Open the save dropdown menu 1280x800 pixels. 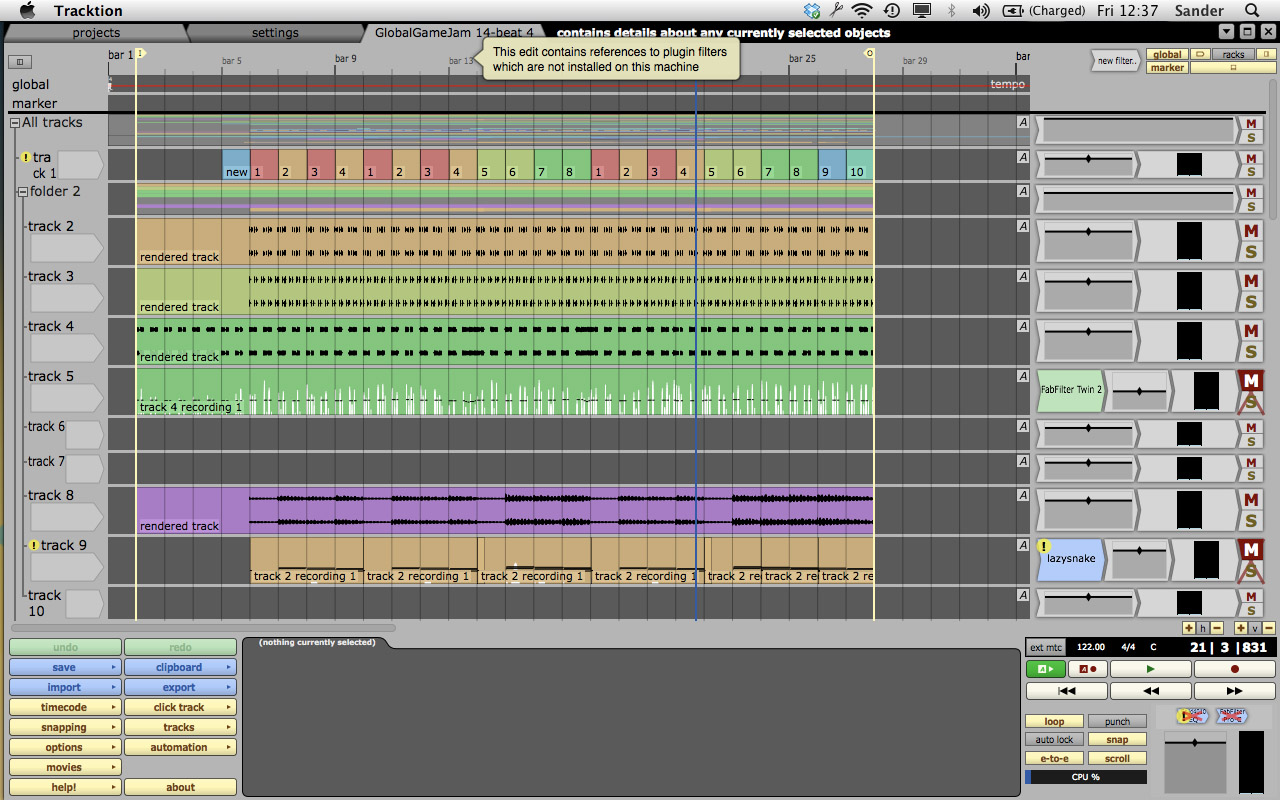65,667
